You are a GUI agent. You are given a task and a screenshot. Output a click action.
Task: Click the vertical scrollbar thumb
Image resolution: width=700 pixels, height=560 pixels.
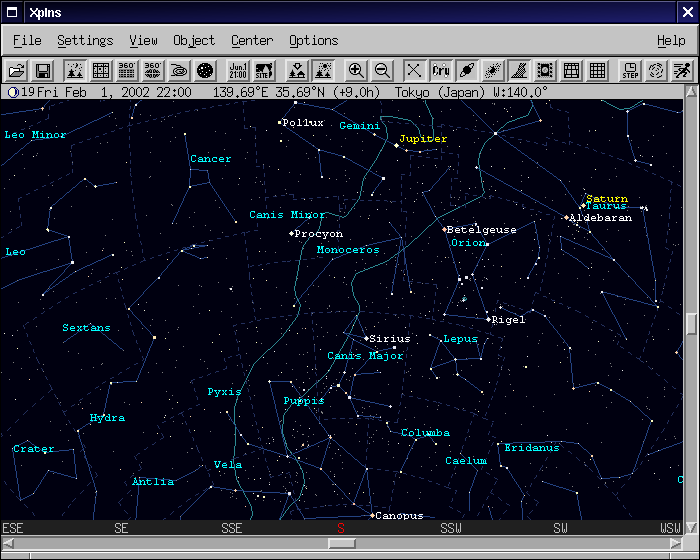(x=691, y=324)
